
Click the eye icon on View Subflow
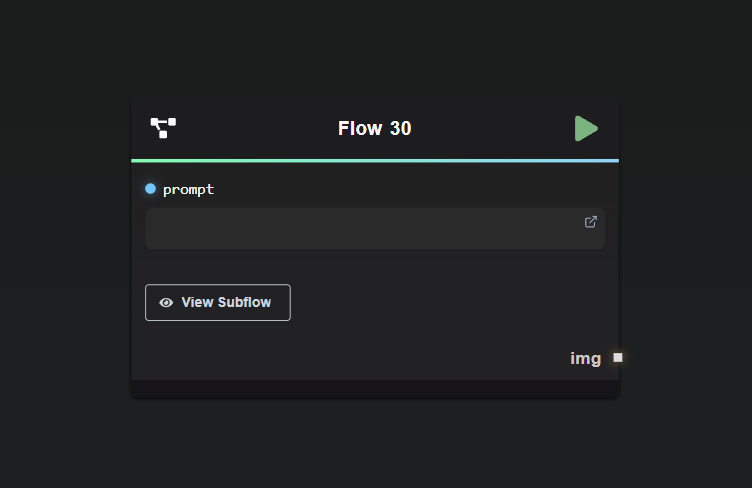point(166,303)
